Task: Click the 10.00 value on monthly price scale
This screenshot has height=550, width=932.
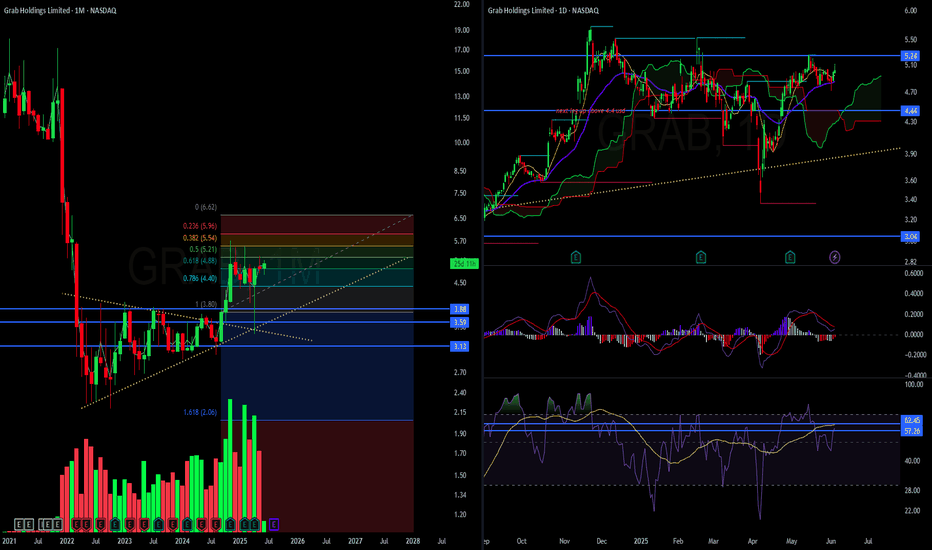Action: coord(462,143)
